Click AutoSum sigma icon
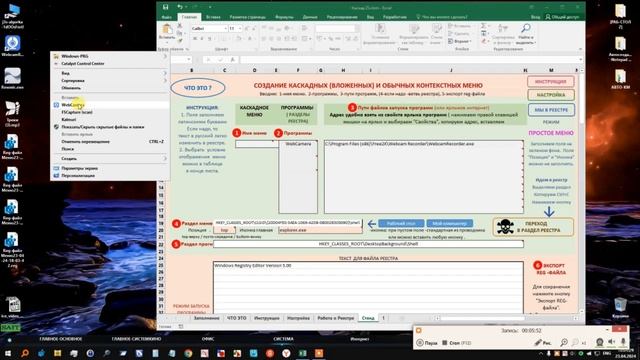The height and width of the screenshot is (360, 640). coord(483,26)
